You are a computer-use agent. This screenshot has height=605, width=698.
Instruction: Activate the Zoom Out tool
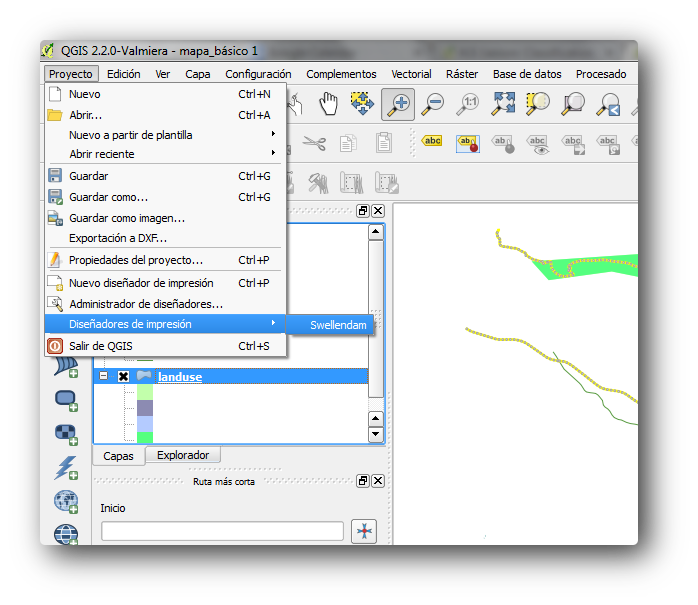432,105
